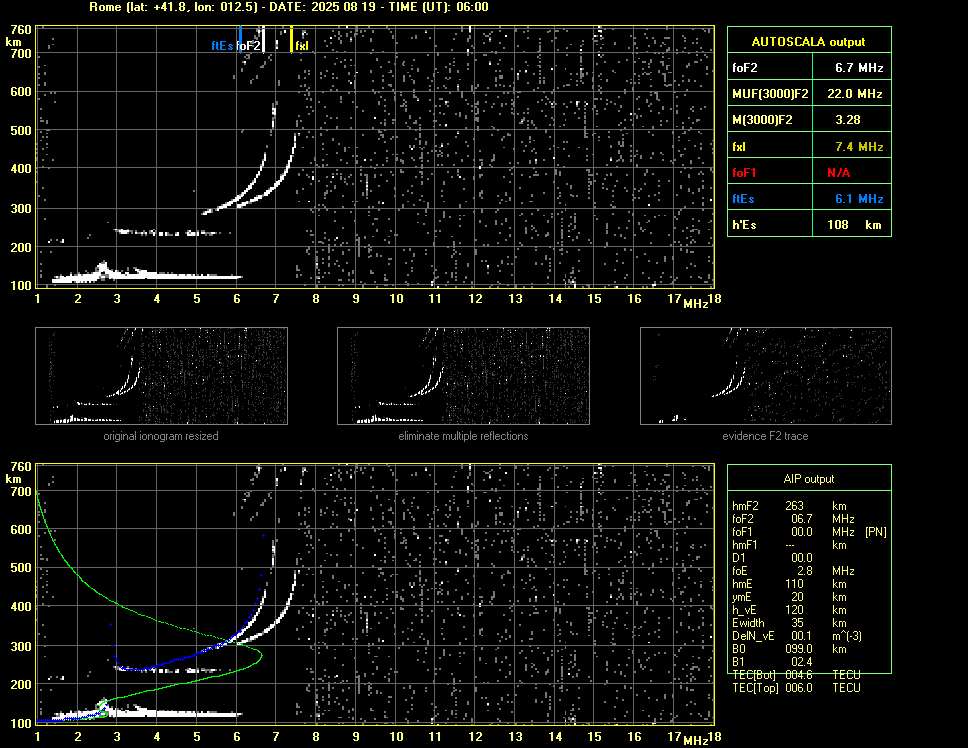Click the white foF2 marker on top ionogram
968x748 pixels.
(x=264, y=39)
